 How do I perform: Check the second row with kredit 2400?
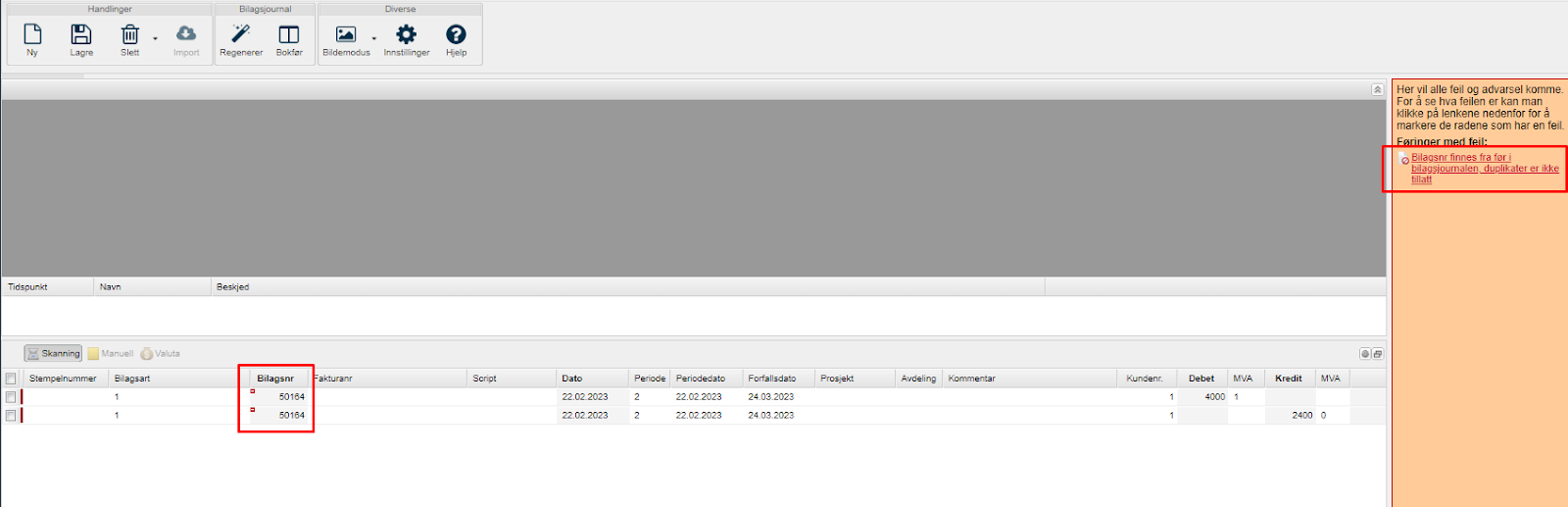pyautogui.click(x=11, y=416)
